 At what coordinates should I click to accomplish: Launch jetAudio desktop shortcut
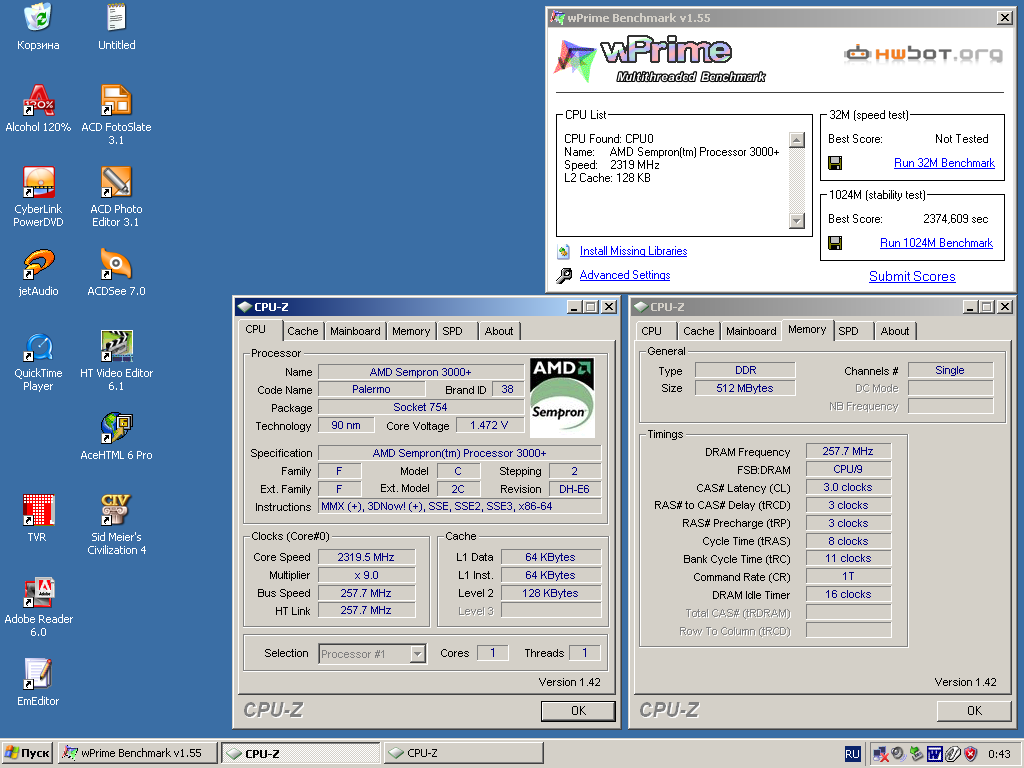coord(38,264)
